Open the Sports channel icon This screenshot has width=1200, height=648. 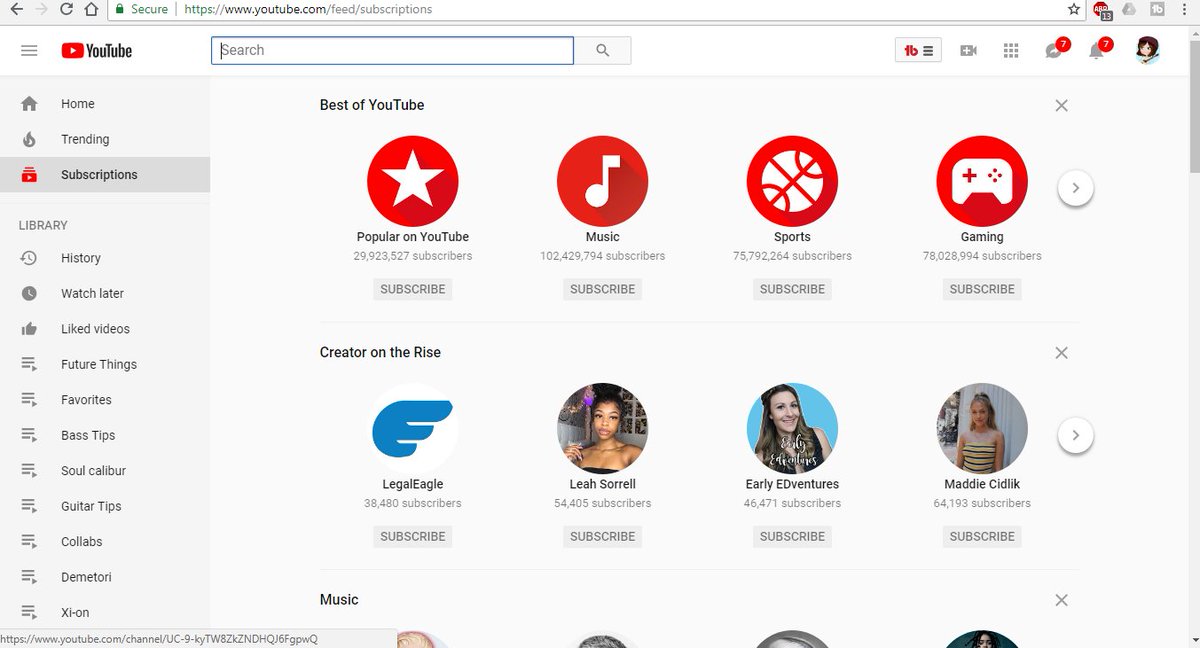tap(792, 181)
